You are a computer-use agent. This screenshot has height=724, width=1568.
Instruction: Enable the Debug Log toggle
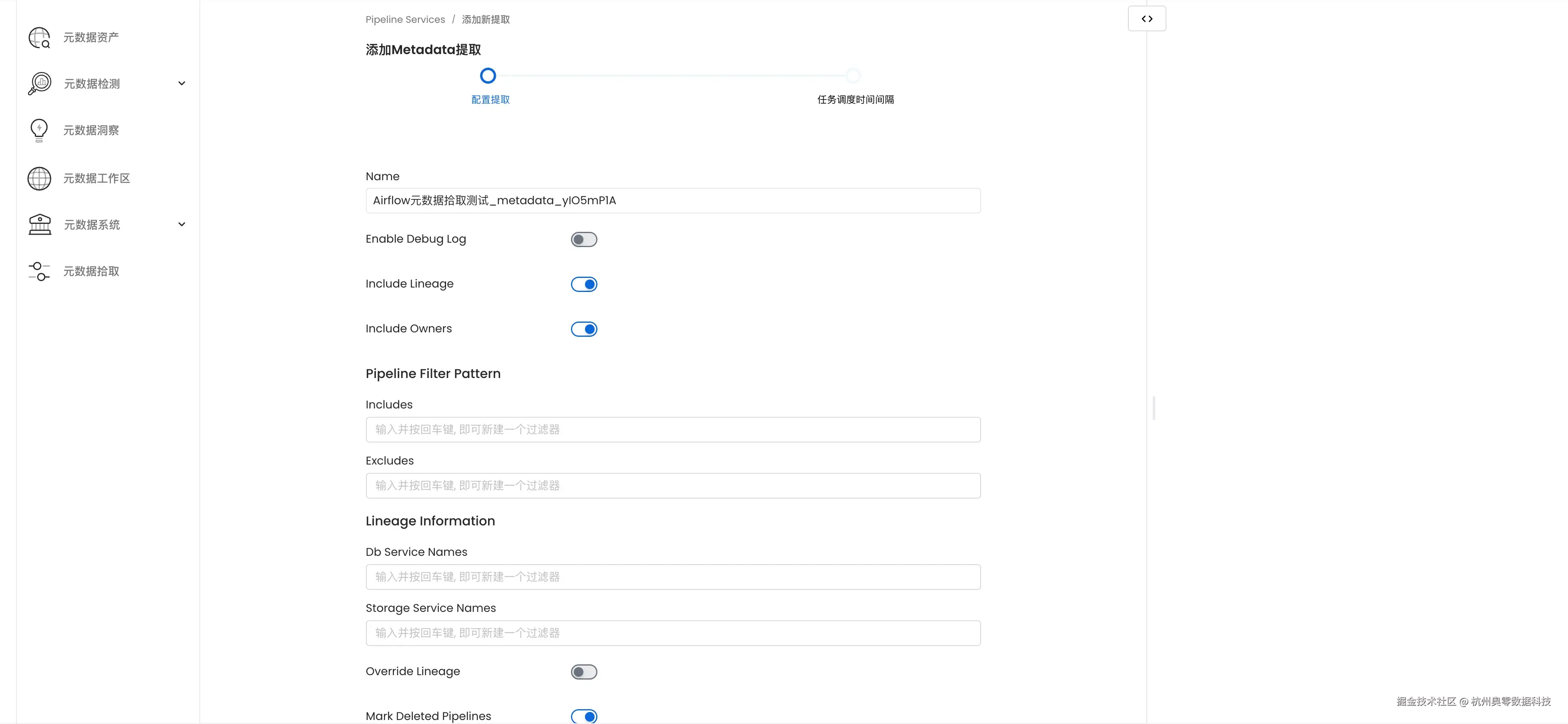584,240
